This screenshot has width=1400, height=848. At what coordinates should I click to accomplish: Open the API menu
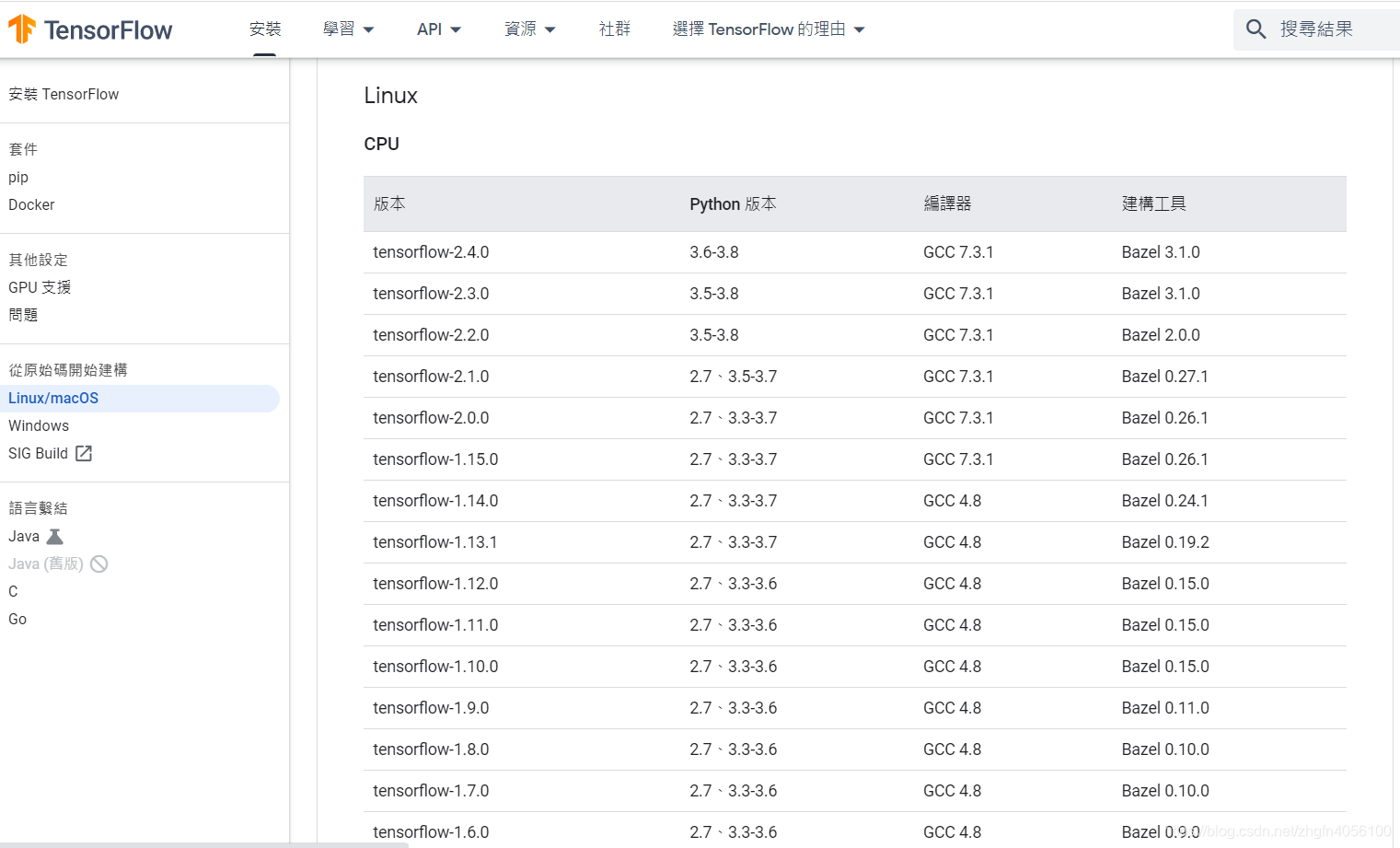point(429,29)
